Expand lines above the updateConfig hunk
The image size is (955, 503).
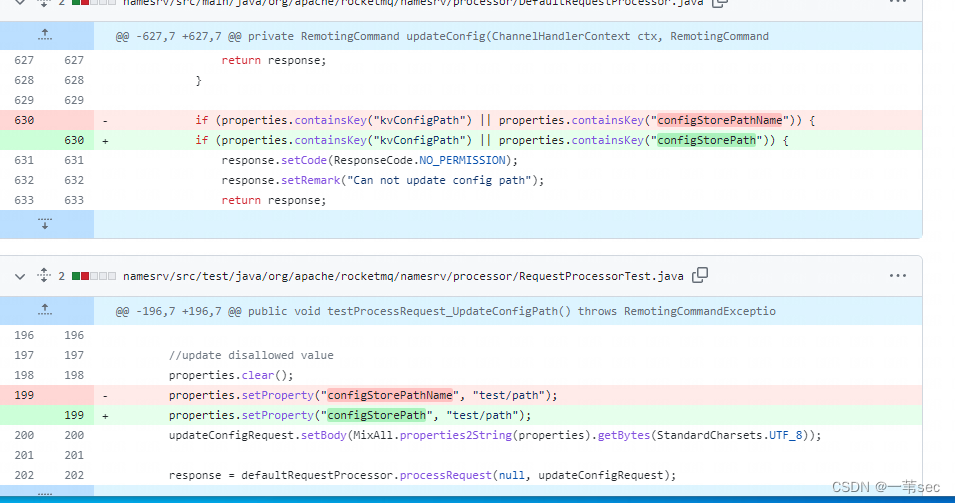click(45, 35)
